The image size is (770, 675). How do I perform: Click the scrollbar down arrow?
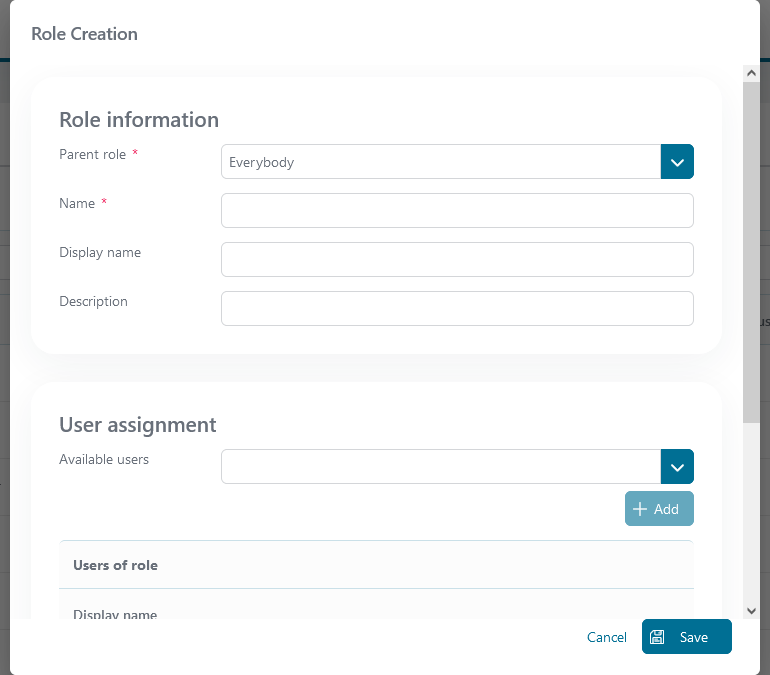(x=751, y=611)
